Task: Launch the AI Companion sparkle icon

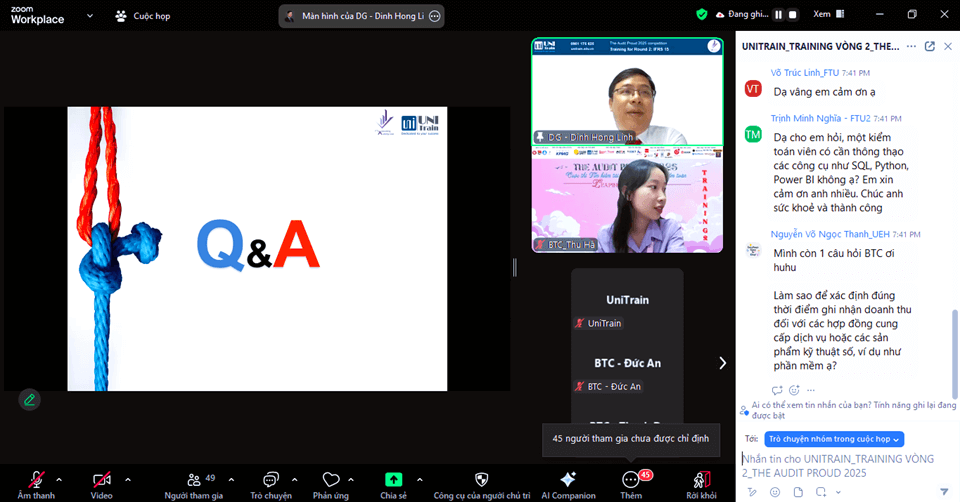Action: (568, 479)
